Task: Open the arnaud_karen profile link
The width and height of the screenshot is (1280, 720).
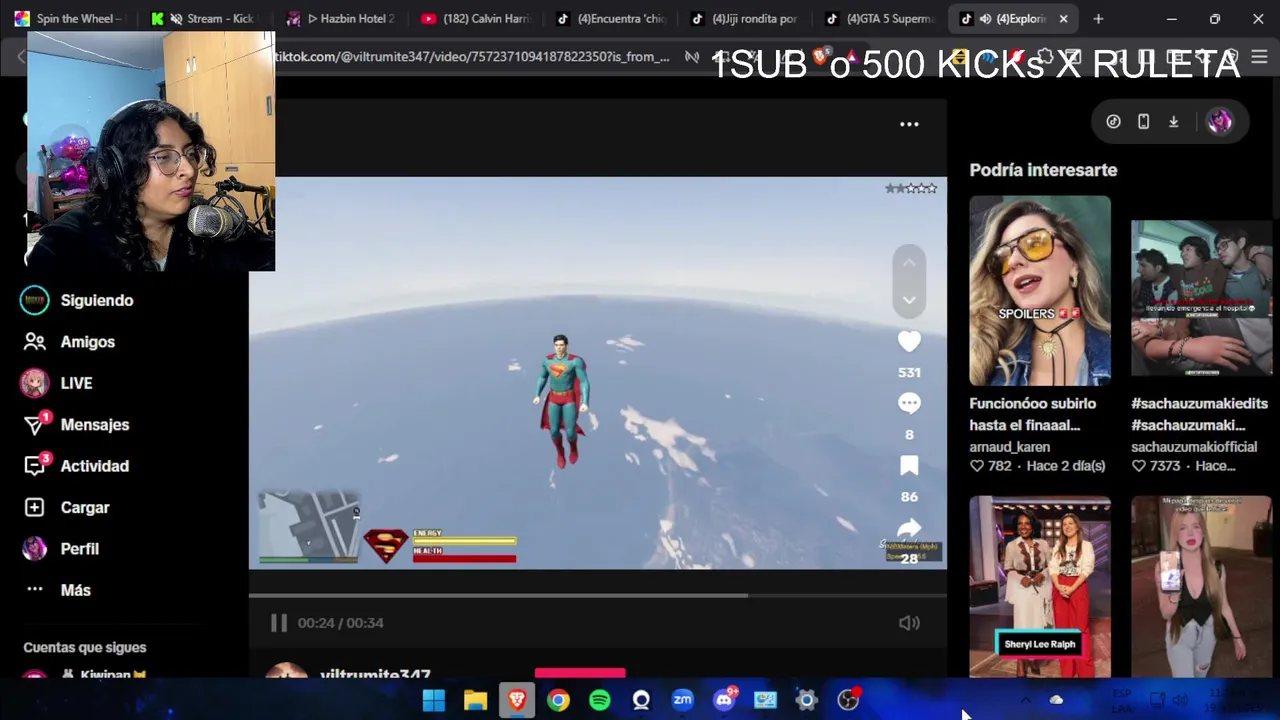Action: [x=1009, y=447]
